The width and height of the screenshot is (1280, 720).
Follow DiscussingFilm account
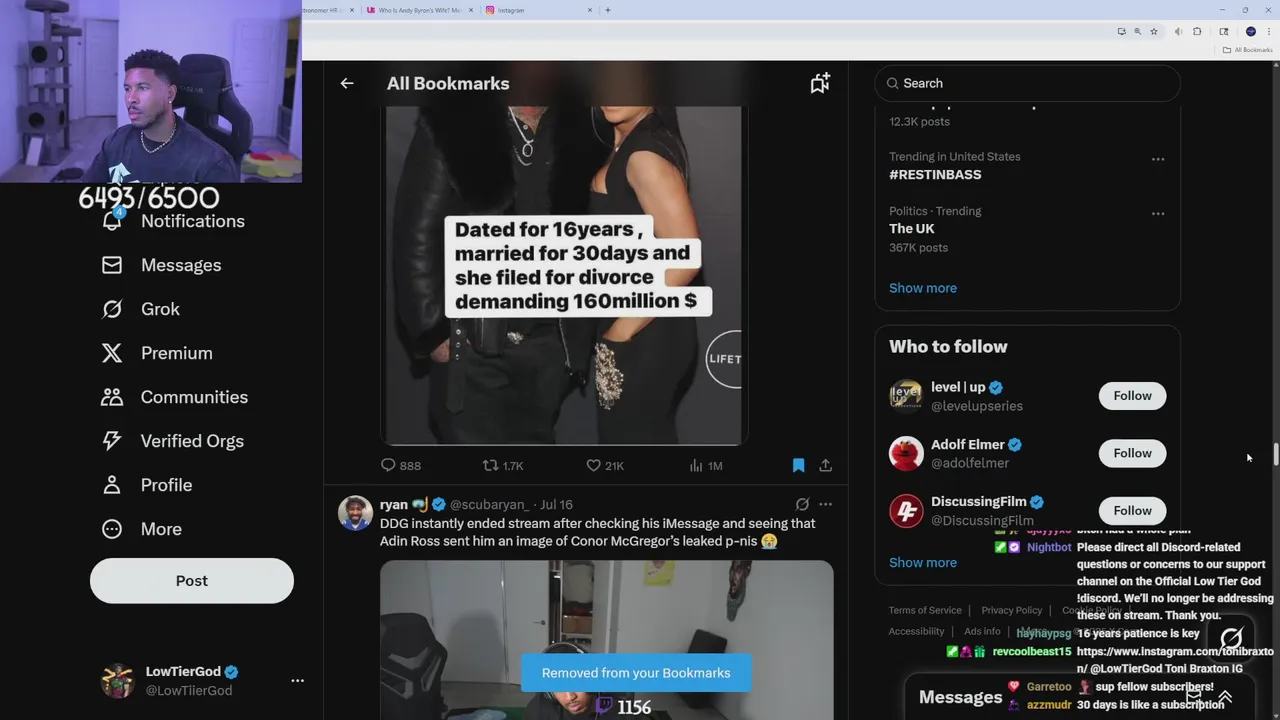point(1132,511)
